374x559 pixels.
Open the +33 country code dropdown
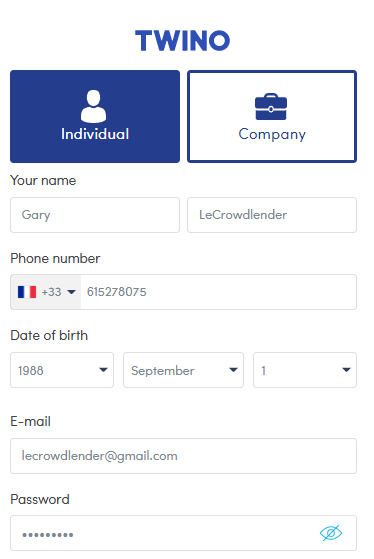(x=46, y=292)
